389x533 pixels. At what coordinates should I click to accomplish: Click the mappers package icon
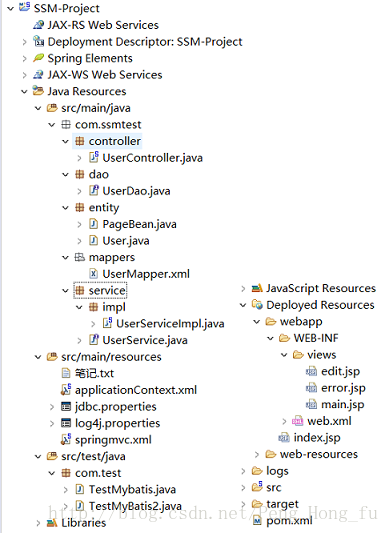(x=80, y=257)
